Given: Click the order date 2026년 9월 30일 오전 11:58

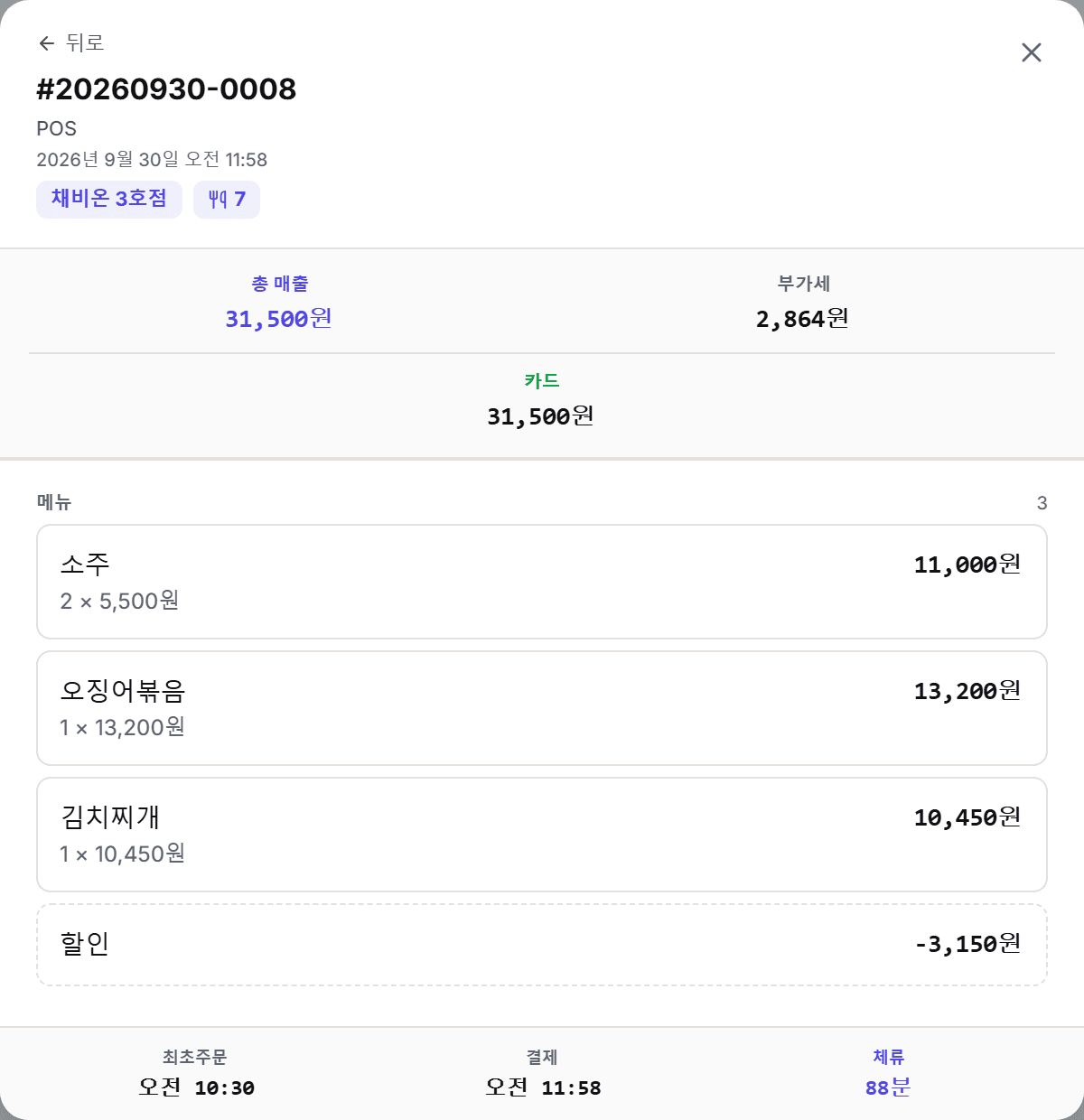Looking at the screenshot, I should 152,160.
